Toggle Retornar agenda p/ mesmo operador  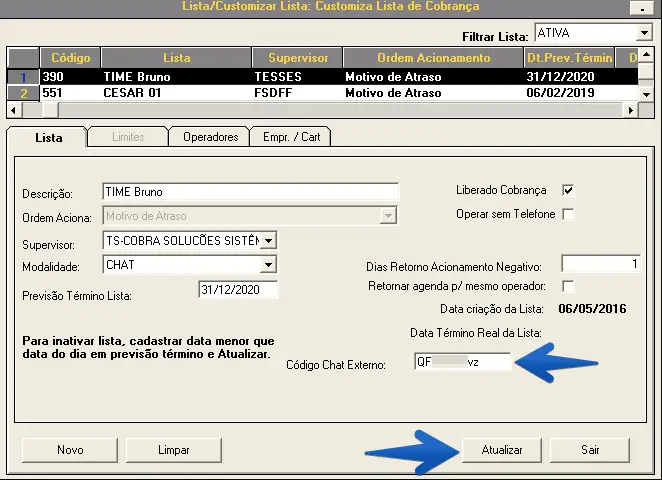[568, 286]
